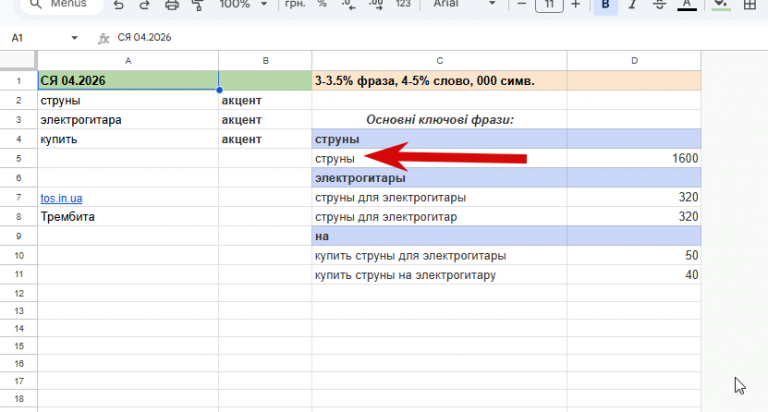
Task: Select струны для электрогитары cell in row 7
Action: 439,197
